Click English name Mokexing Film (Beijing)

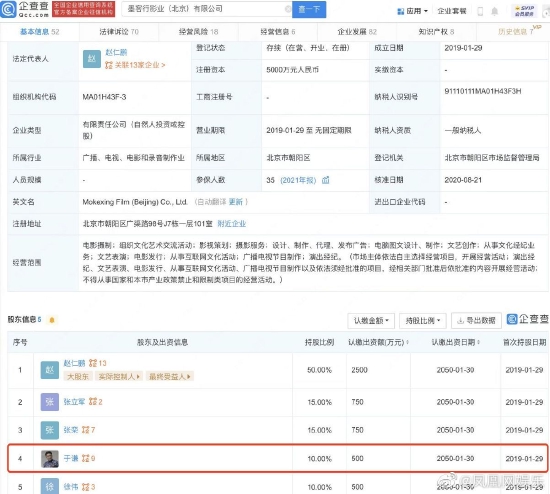pos(135,202)
